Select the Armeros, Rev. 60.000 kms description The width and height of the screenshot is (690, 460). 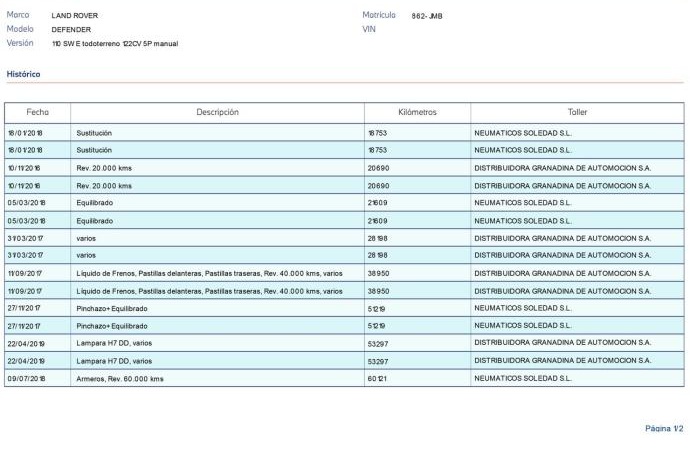click(120, 379)
